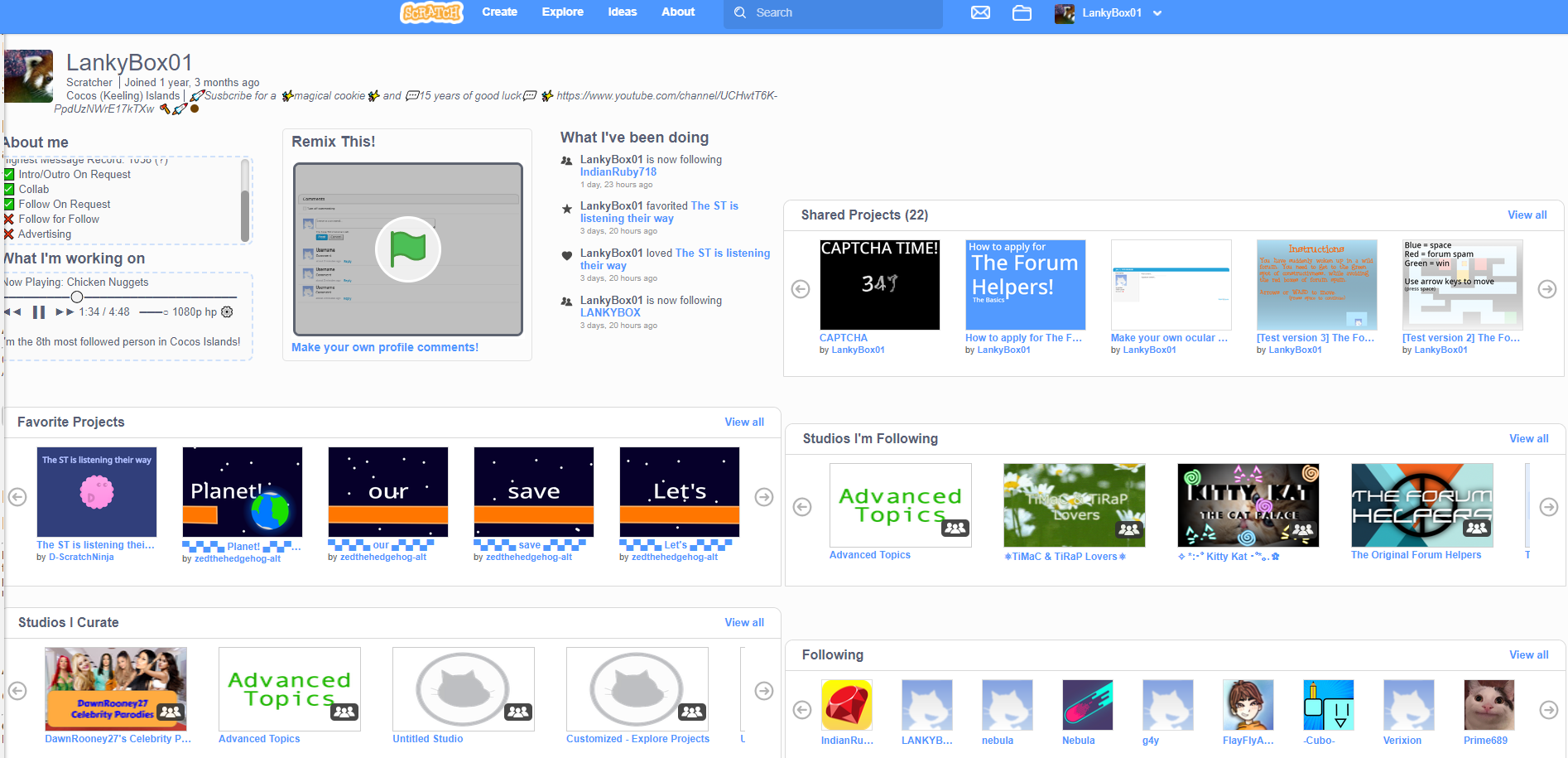This screenshot has height=758, width=1568.
Task: Pause the Chicken Nuggets playback
Action: click(x=38, y=312)
